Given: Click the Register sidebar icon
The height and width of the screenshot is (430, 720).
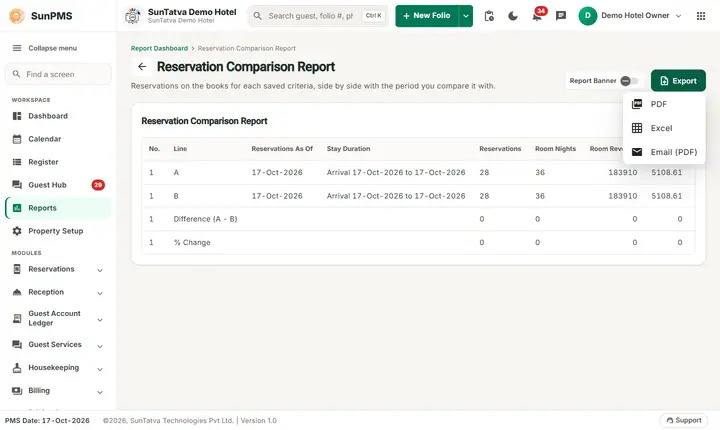Looking at the screenshot, I should tap(17, 162).
